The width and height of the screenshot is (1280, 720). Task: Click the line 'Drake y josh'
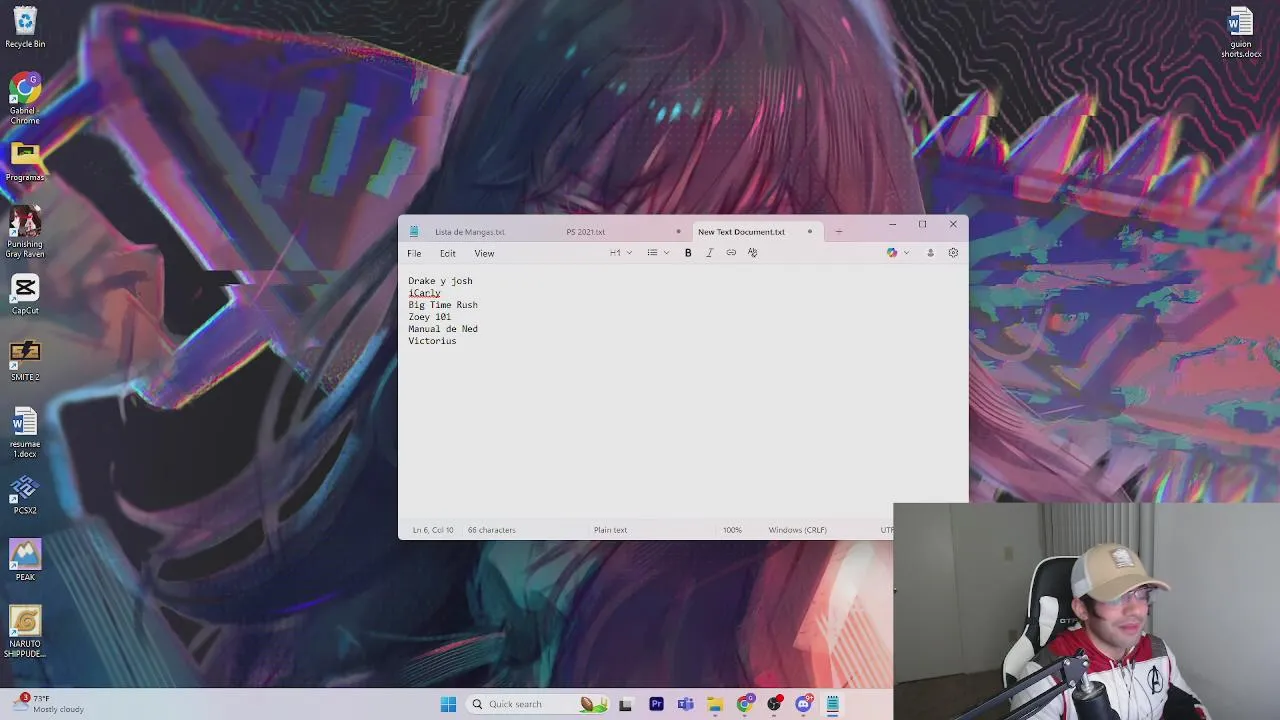point(440,281)
